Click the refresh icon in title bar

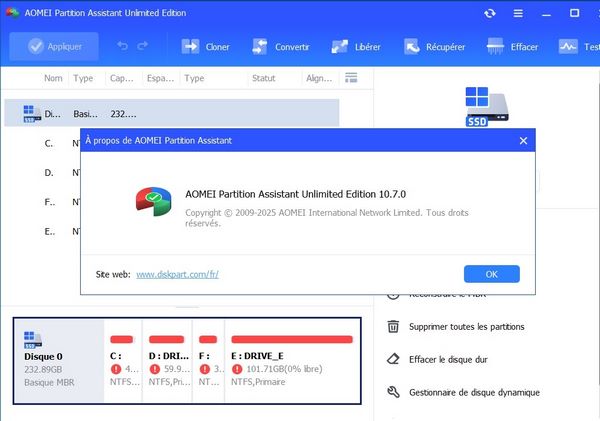coord(490,13)
